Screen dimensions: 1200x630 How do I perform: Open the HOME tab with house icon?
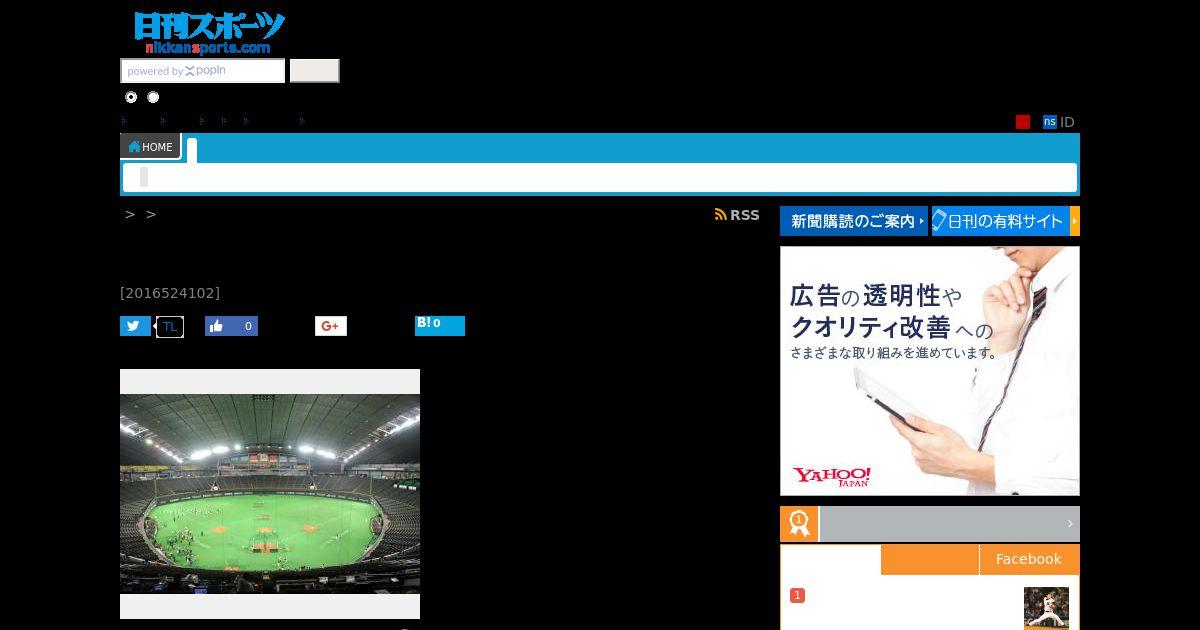150,147
